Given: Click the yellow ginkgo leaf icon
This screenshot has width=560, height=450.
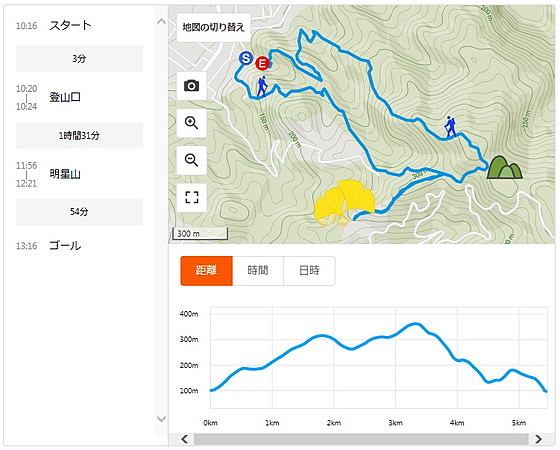Looking at the screenshot, I should (345, 202).
